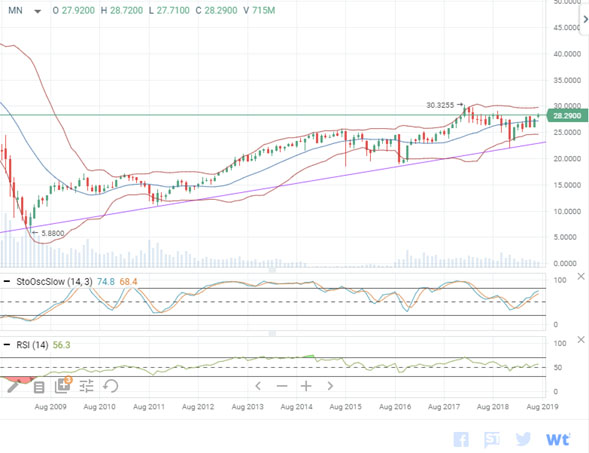Zoom out with the minus icon

tap(282, 386)
